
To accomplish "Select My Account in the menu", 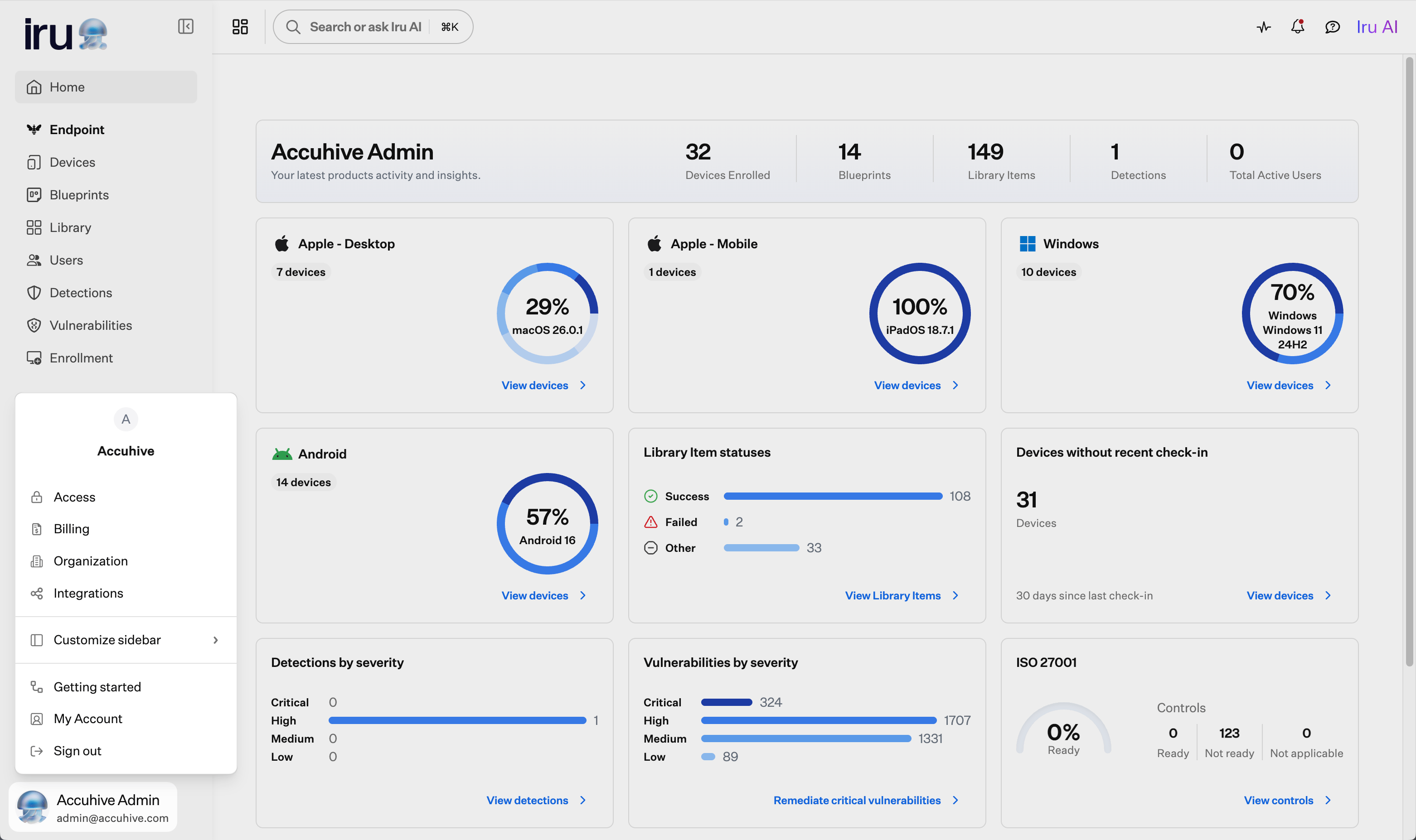I will pyautogui.click(x=126, y=719).
